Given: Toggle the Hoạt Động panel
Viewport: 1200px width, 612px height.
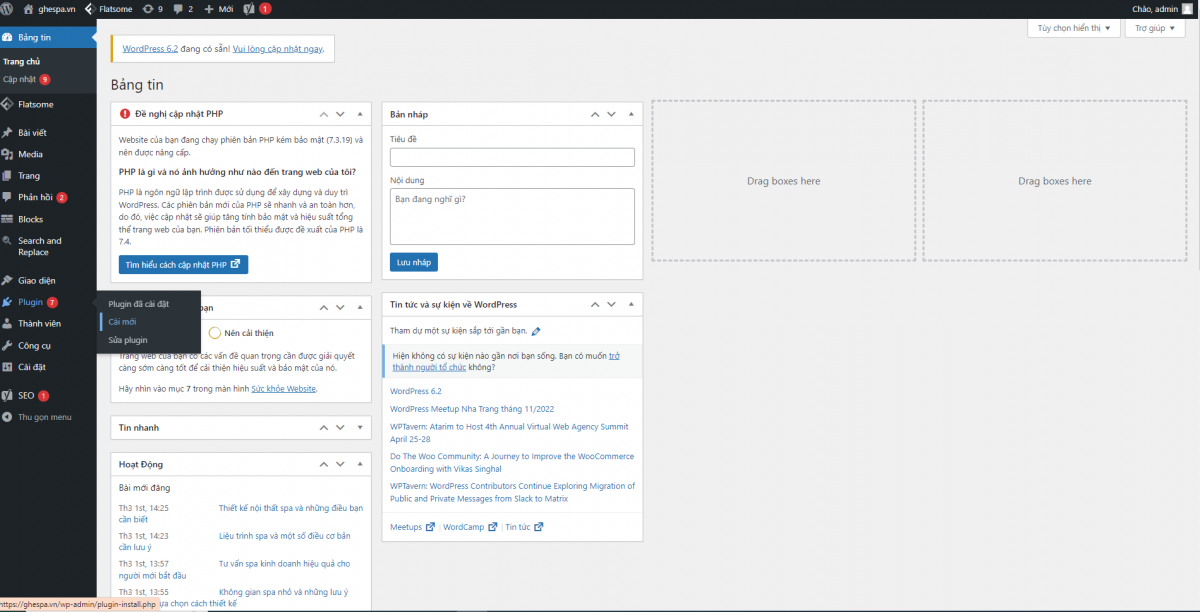Looking at the screenshot, I should [360, 465].
